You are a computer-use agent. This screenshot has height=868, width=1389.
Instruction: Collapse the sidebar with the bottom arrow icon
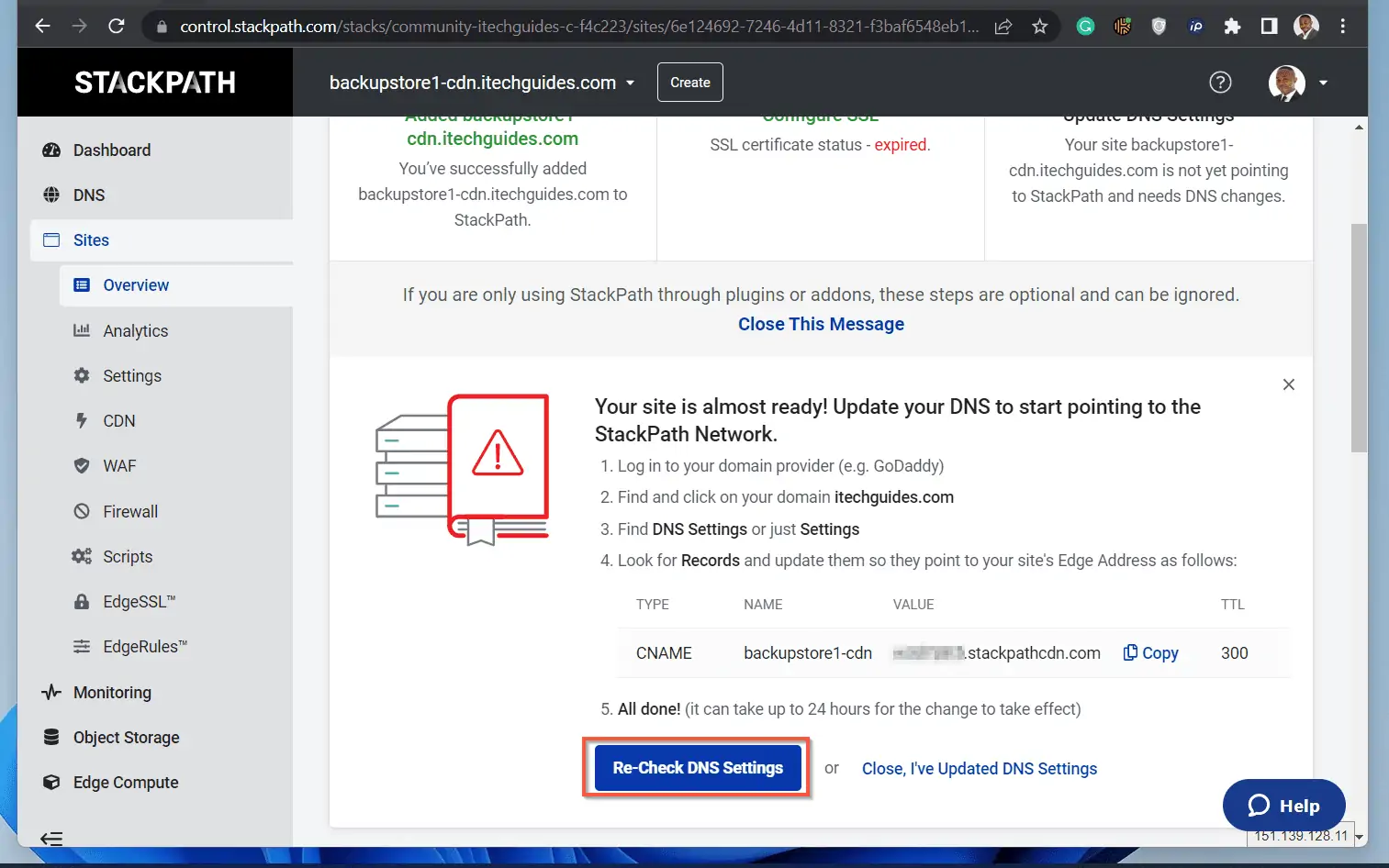click(x=51, y=838)
